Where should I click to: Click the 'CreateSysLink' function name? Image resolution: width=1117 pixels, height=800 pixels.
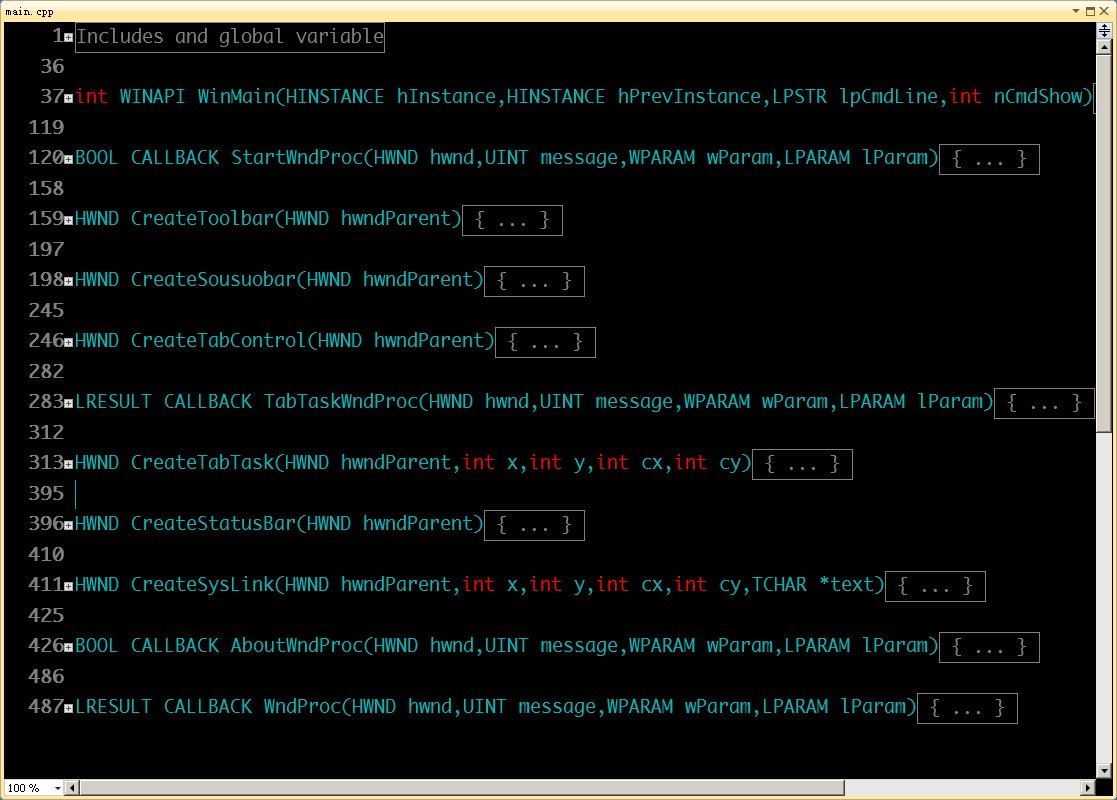[202, 585]
